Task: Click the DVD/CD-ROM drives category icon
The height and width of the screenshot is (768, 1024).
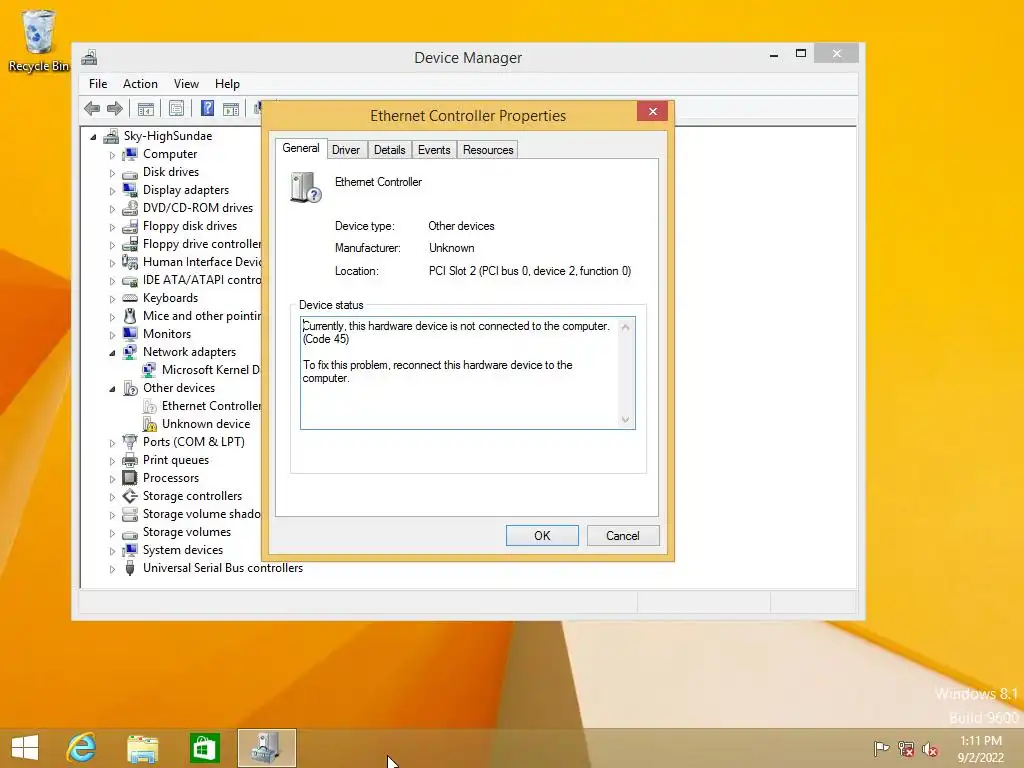Action: 130,208
